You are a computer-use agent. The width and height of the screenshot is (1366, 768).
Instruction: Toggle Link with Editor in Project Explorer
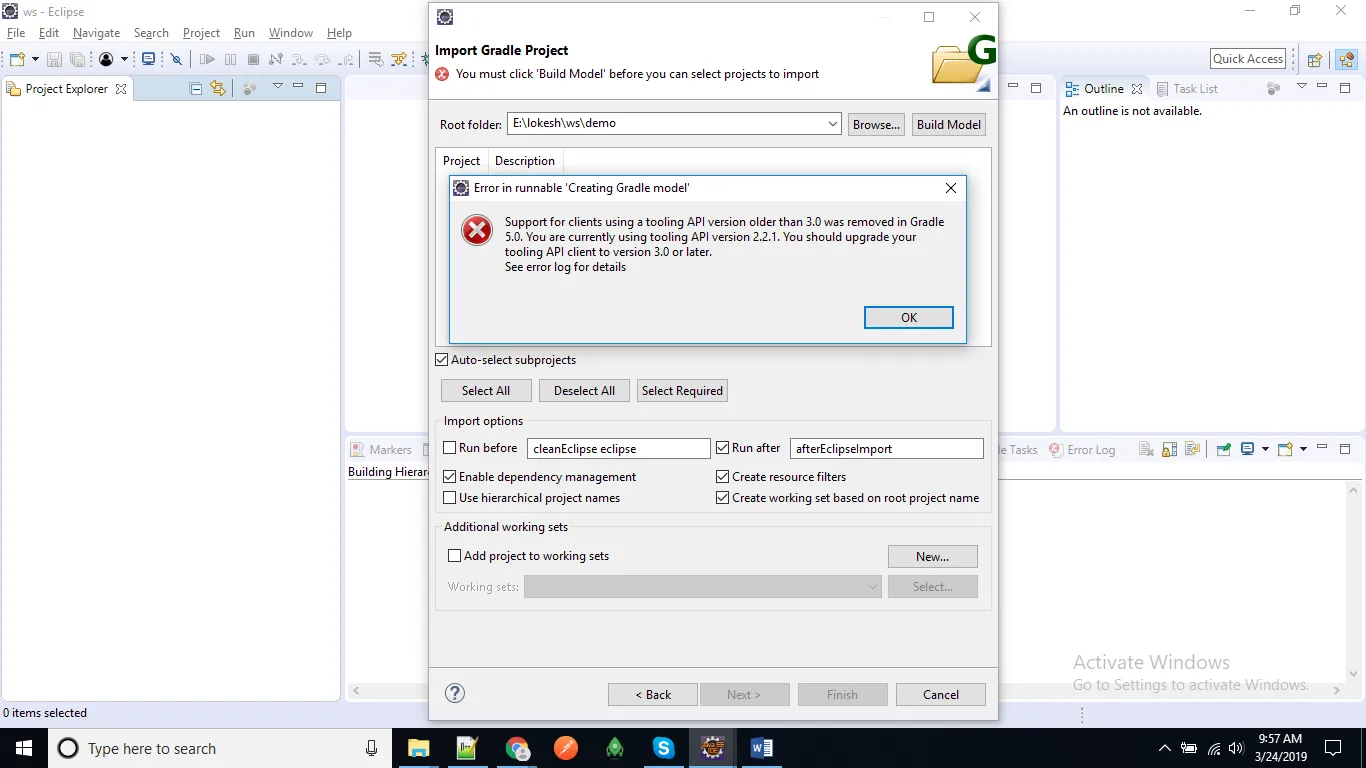tap(218, 89)
